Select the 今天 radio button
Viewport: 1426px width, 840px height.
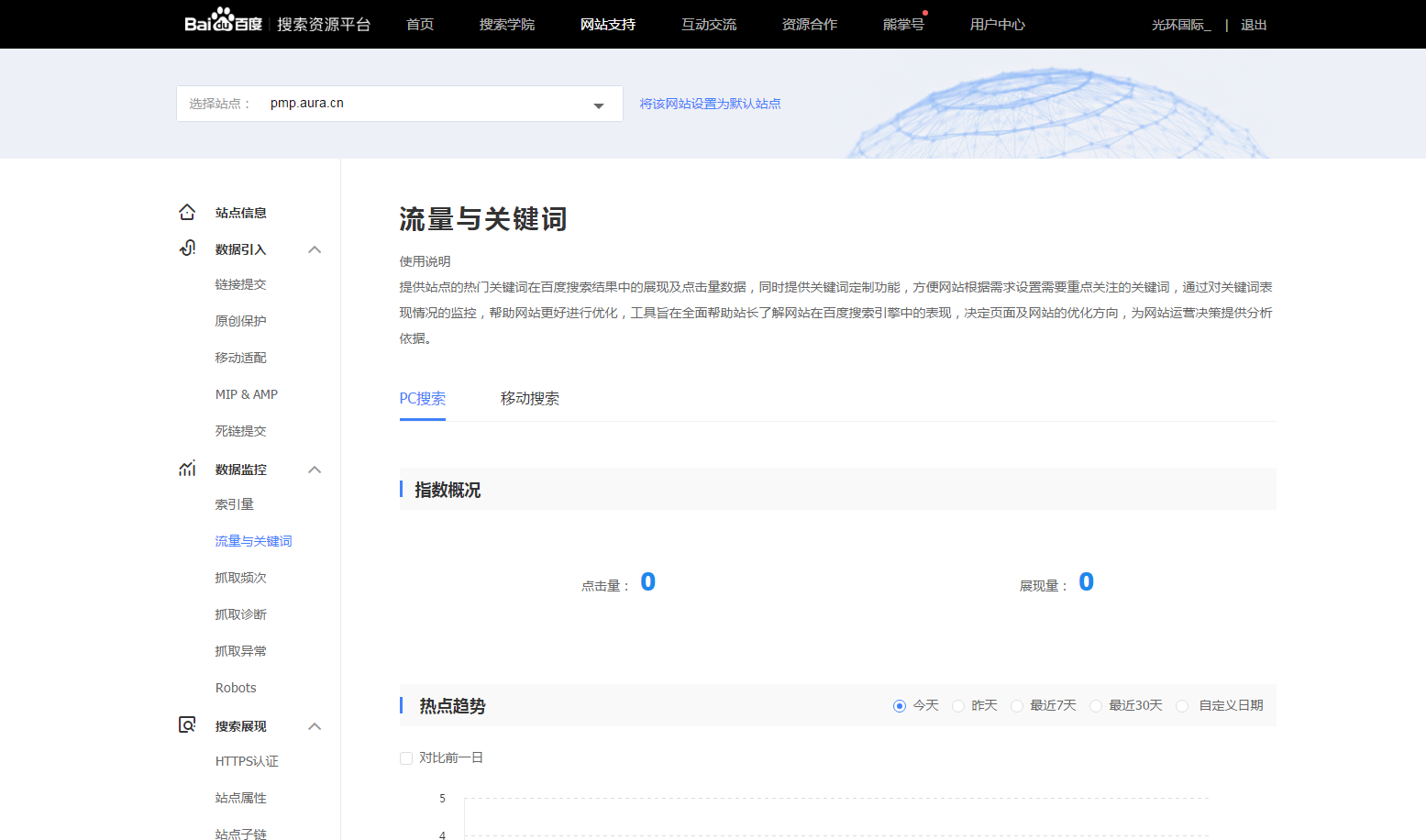(x=899, y=706)
